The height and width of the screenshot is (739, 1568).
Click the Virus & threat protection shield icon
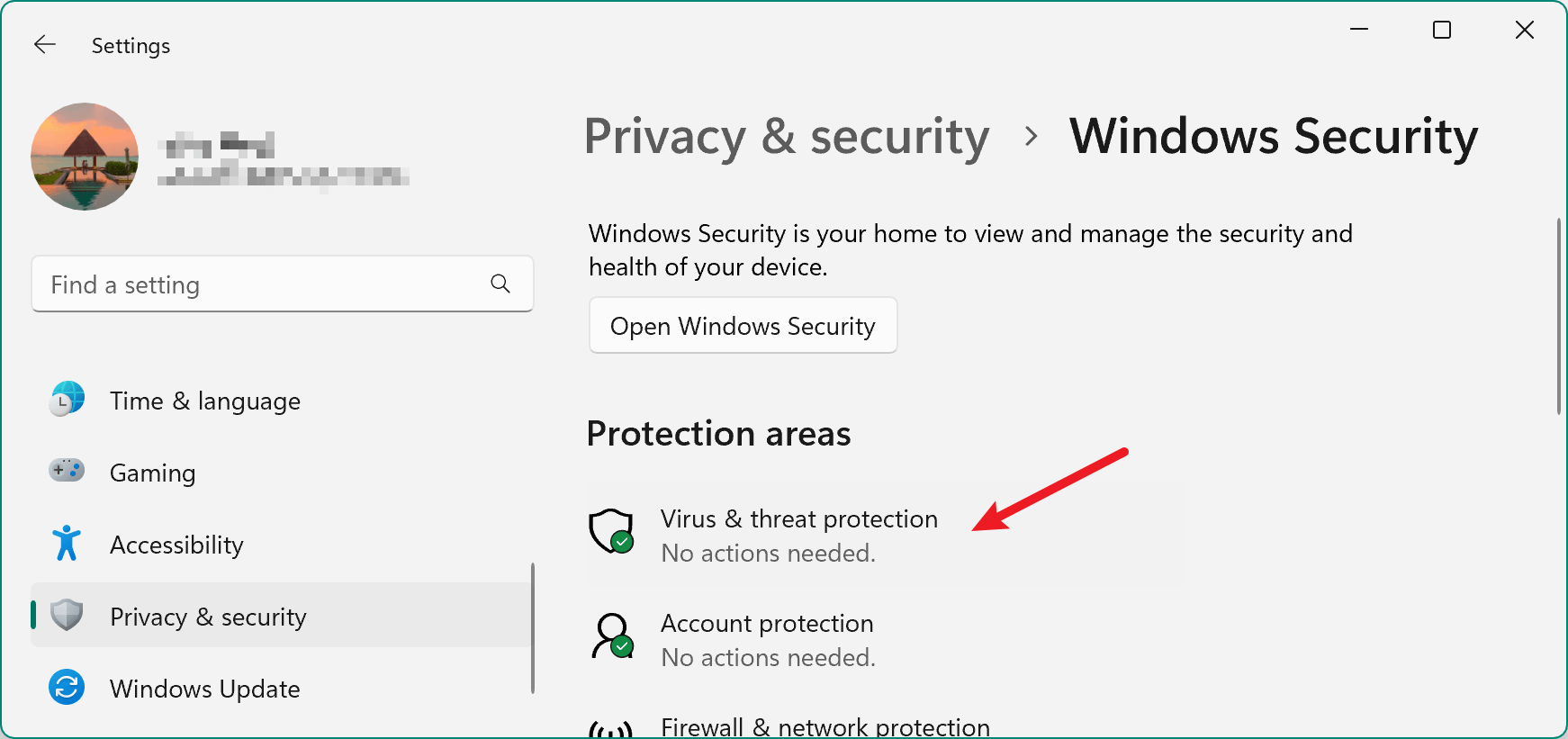pos(611,531)
